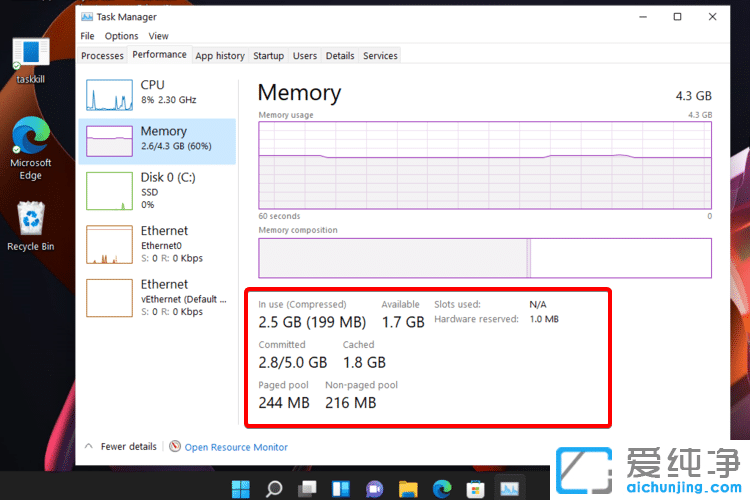Click the Memory composition bar
Image resolution: width=750 pixels, height=500 pixels.
pos(485,258)
